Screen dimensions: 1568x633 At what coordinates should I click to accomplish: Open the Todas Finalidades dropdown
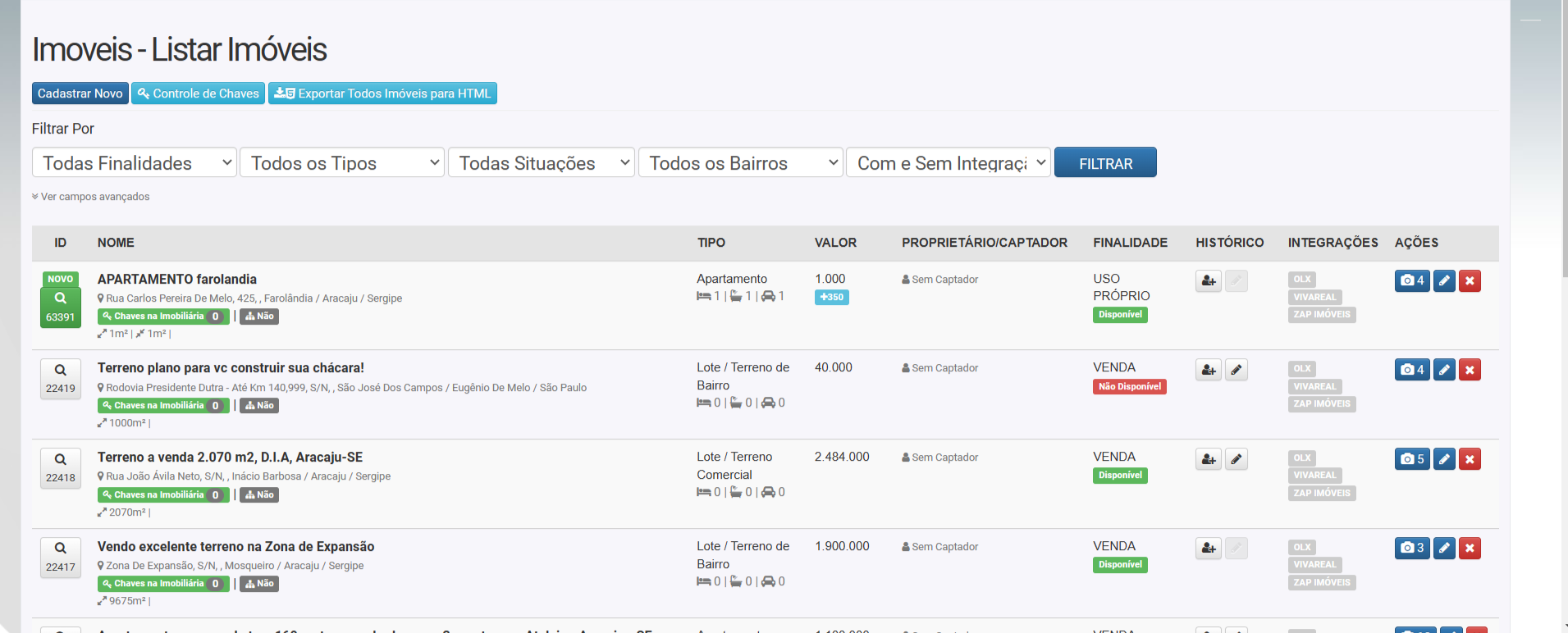[135, 163]
